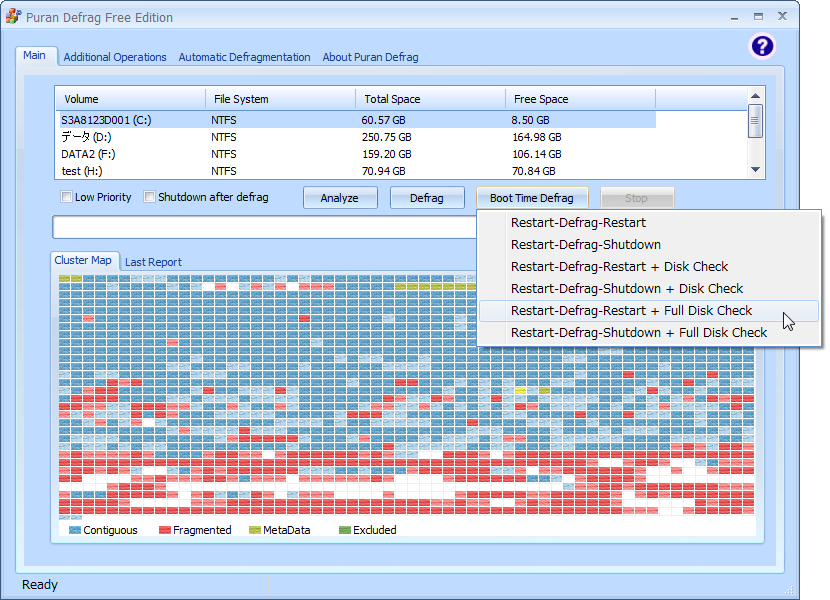Screen dimensions: 830x600
Task: Sort by the Volume column header
Action: 130,99
